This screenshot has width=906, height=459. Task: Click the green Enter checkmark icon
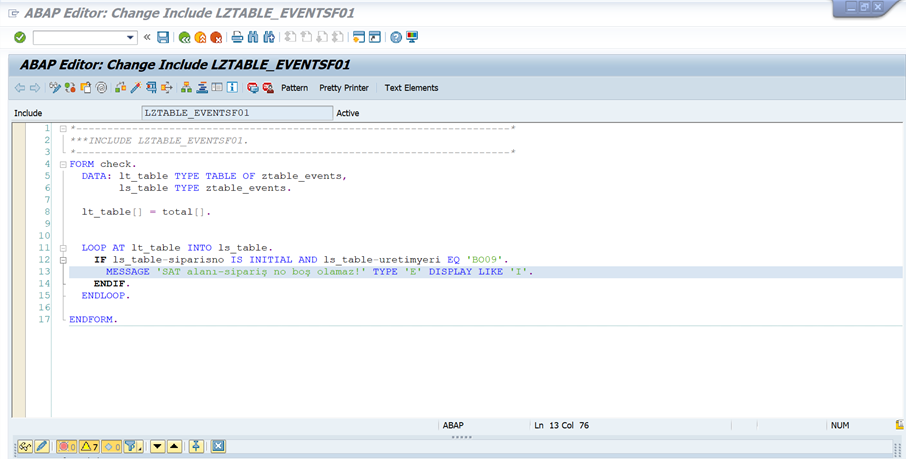[x=20, y=38]
